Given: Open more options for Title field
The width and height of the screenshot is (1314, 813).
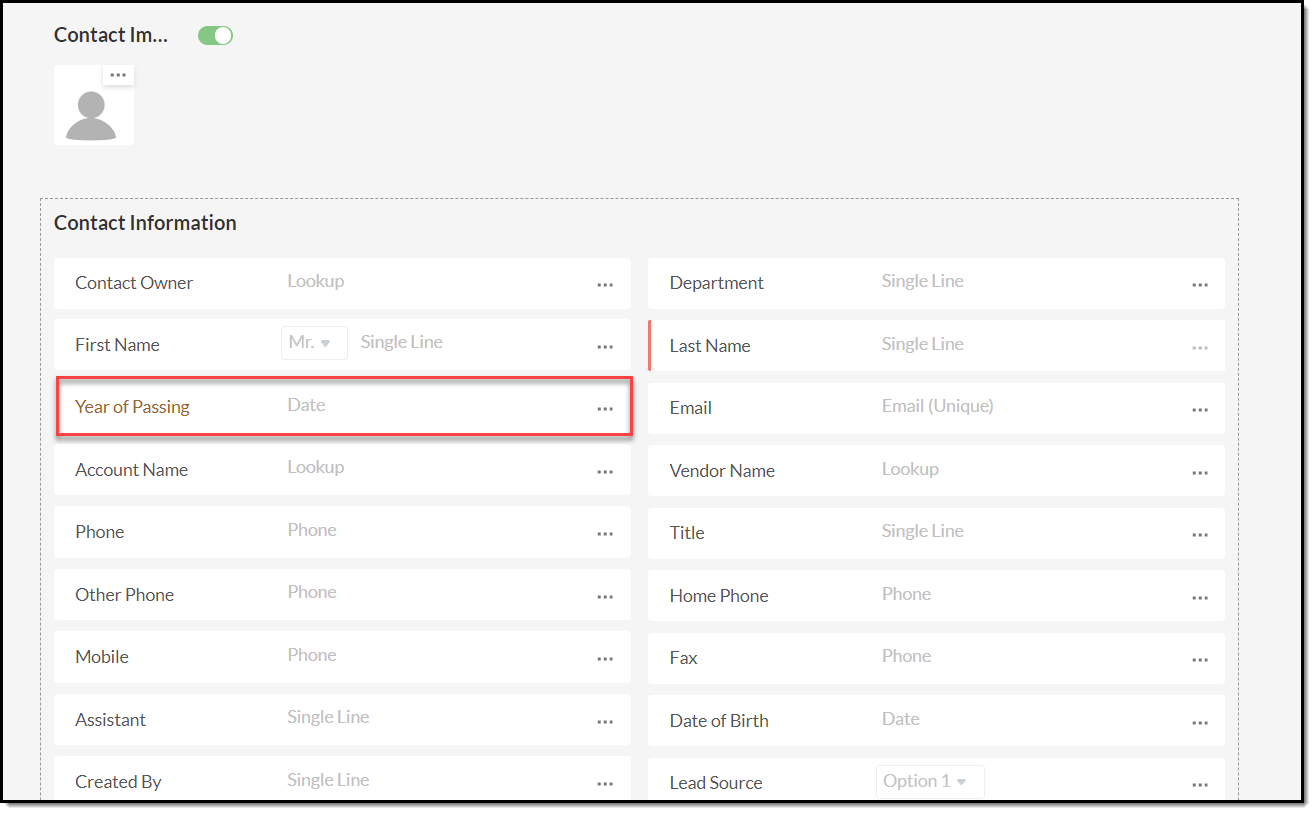Looking at the screenshot, I should tap(1200, 535).
